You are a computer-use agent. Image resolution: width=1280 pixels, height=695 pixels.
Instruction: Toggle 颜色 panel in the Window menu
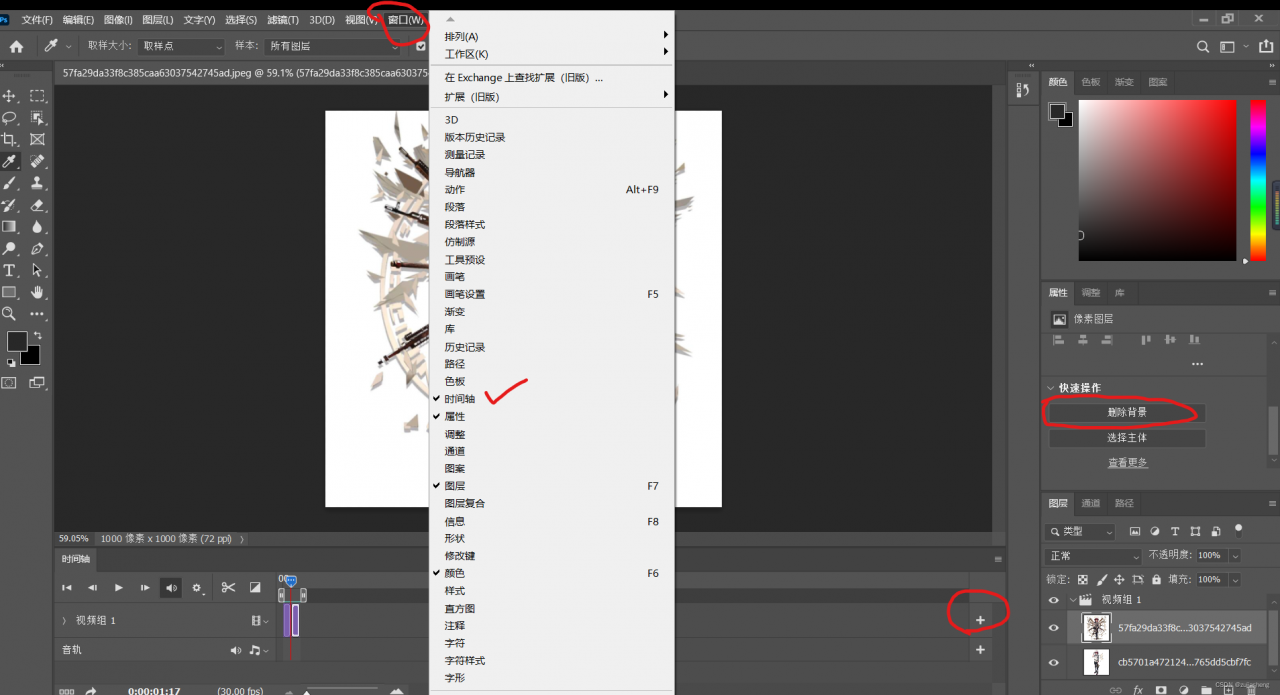click(552, 573)
